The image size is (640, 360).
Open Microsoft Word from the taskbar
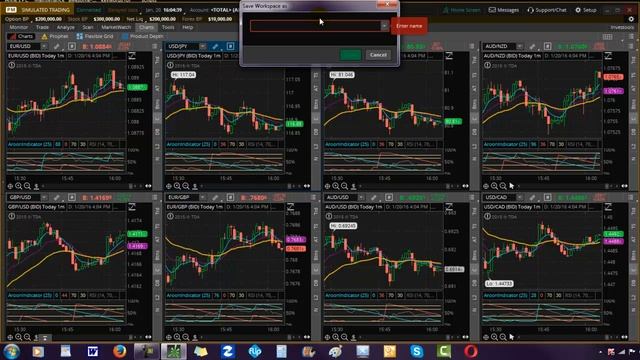93,351
